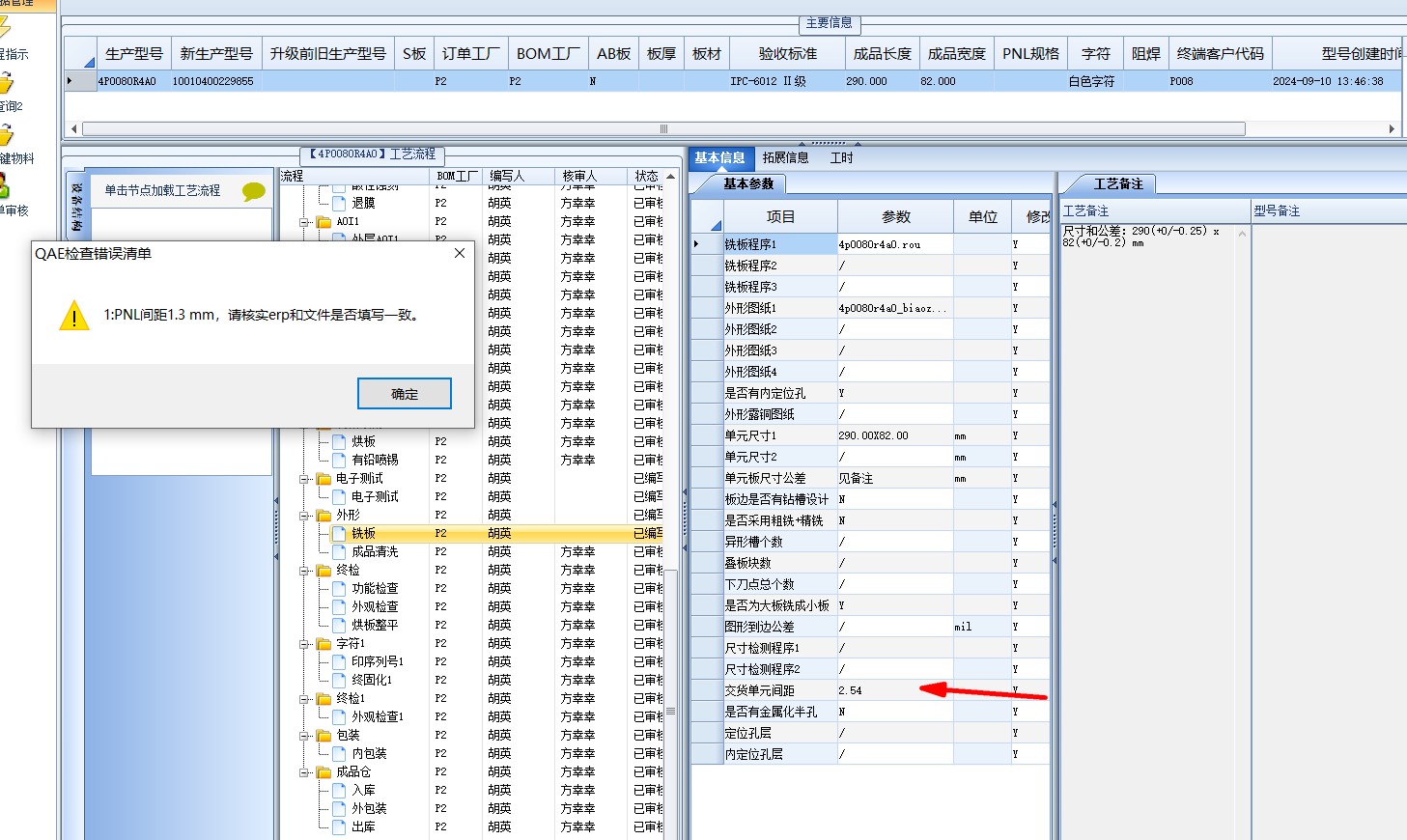Viewport: 1407px width, 840px height.
Task: Select the 外观检查 tree node under 终检
Action: click(x=375, y=606)
